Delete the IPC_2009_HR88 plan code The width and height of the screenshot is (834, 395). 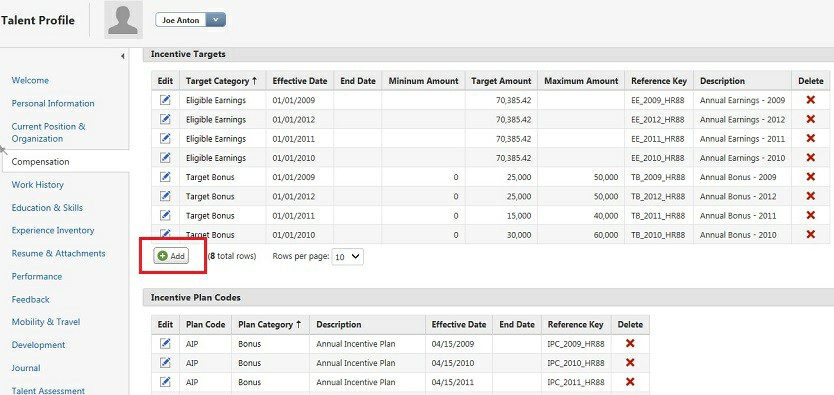tap(630, 343)
